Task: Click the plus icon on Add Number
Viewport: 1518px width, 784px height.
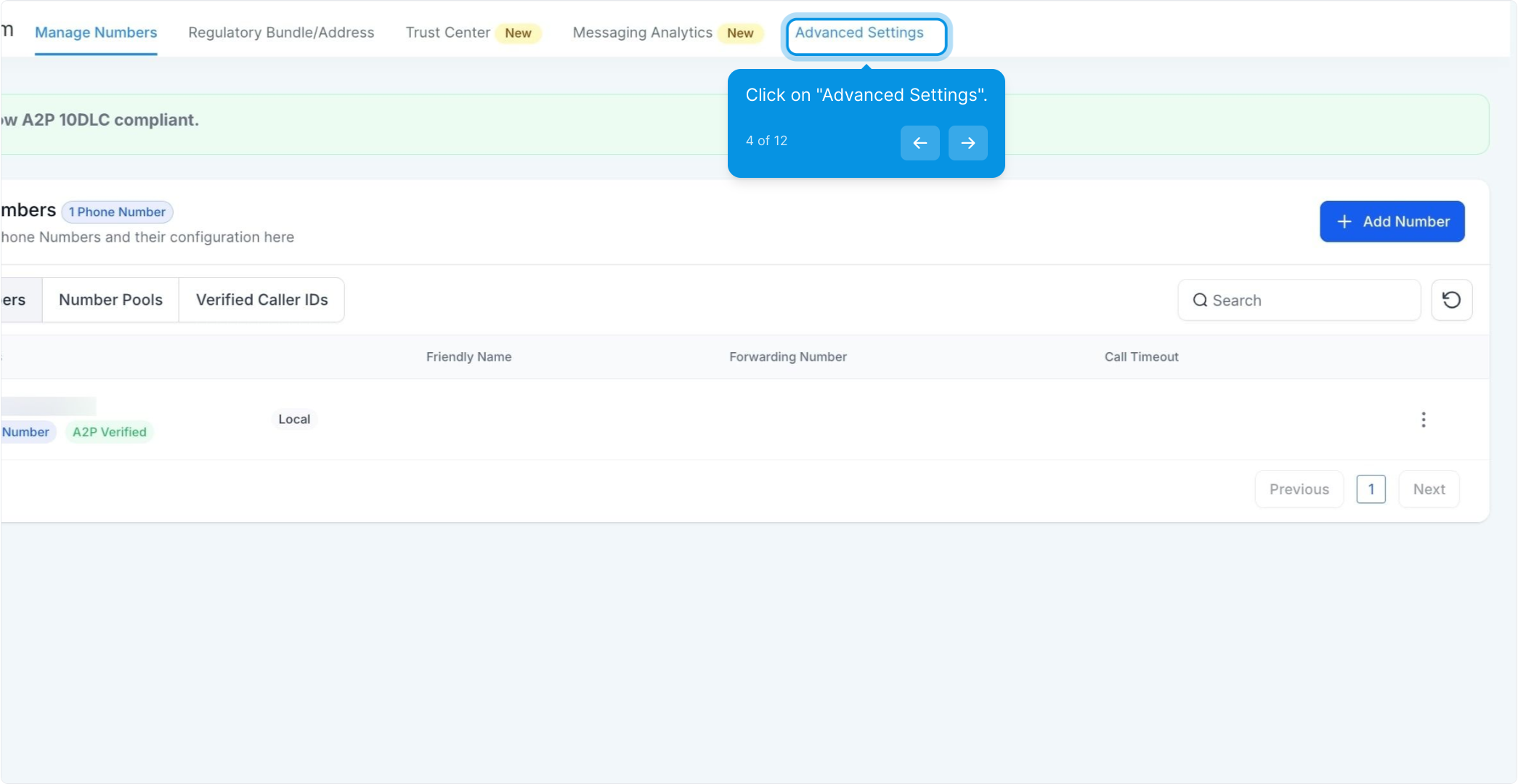Action: 1344,221
